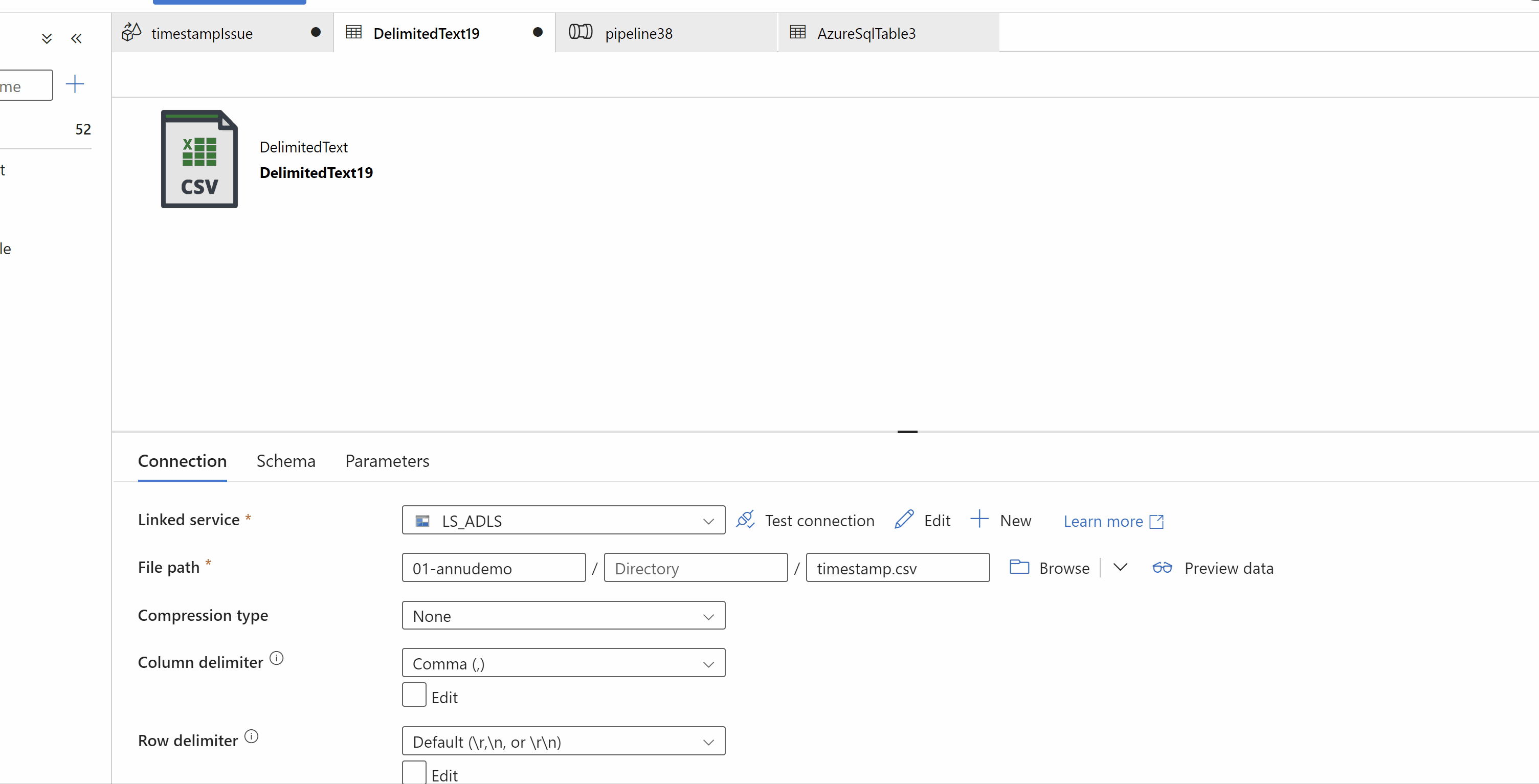Enable Edit checkbox under Row delimiter
The image size is (1539, 784).
tap(414, 773)
